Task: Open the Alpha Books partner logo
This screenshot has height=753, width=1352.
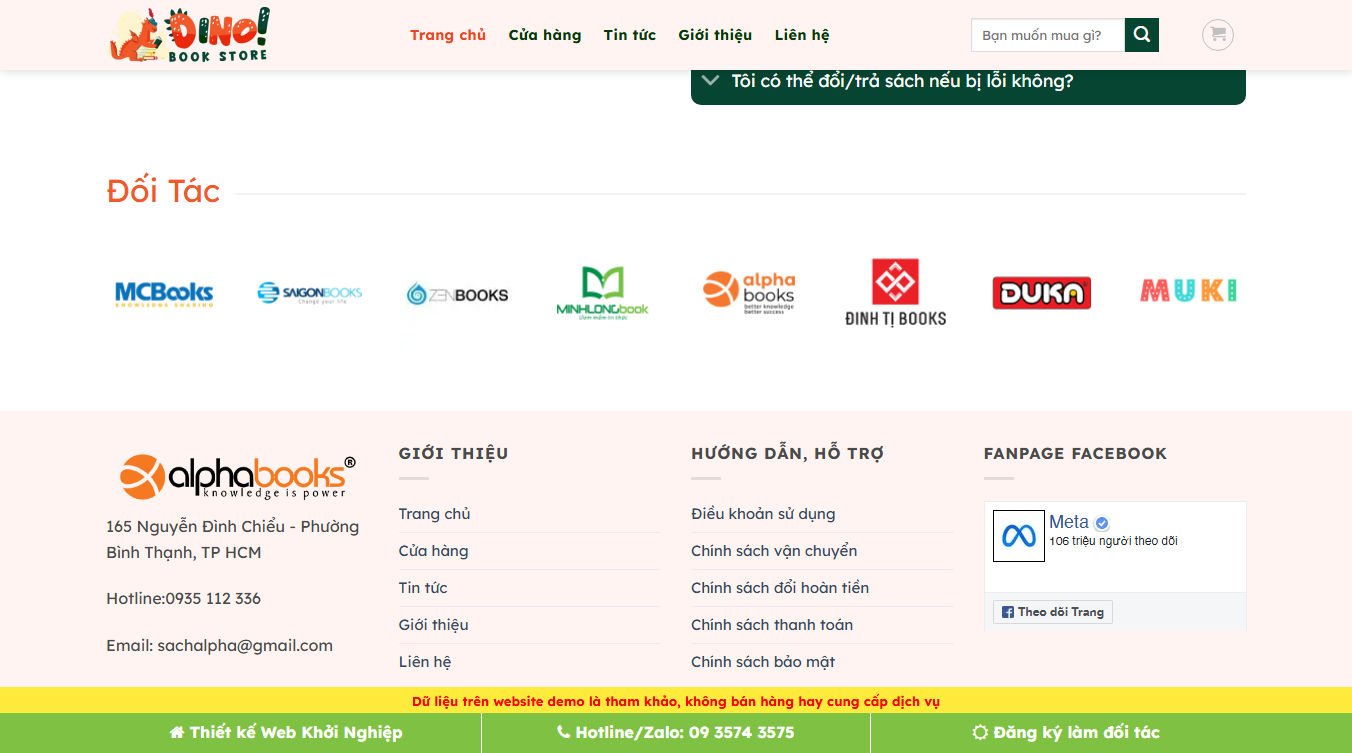Action: click(749, 292)
